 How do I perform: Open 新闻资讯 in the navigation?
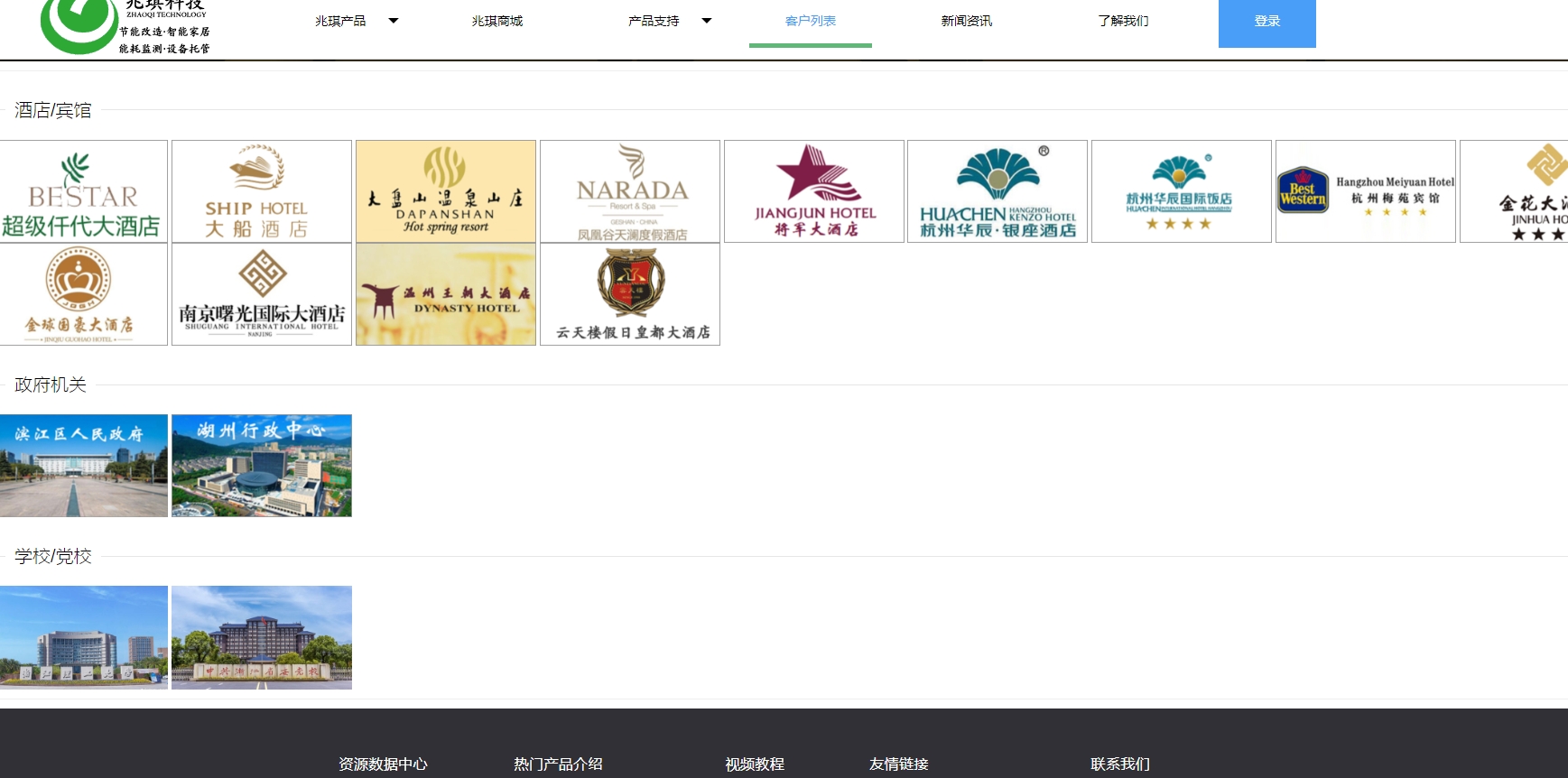click(967, 21)
